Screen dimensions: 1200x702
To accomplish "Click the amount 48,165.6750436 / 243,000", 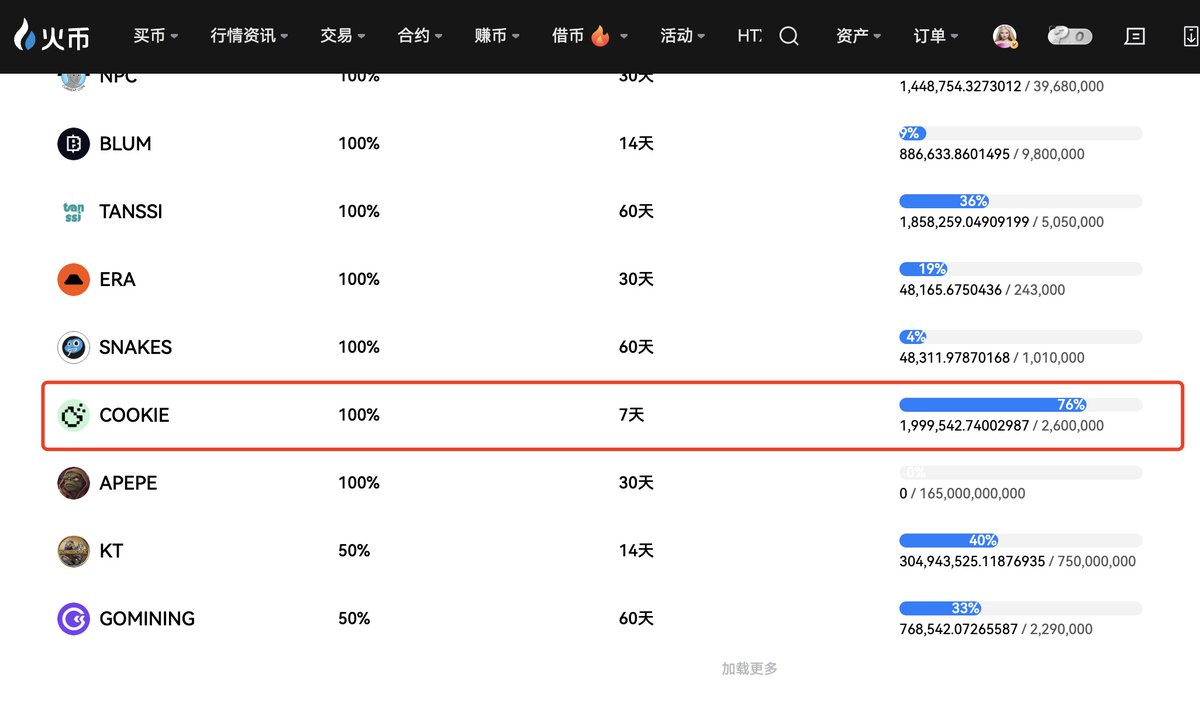I will [x=983, y=290].
